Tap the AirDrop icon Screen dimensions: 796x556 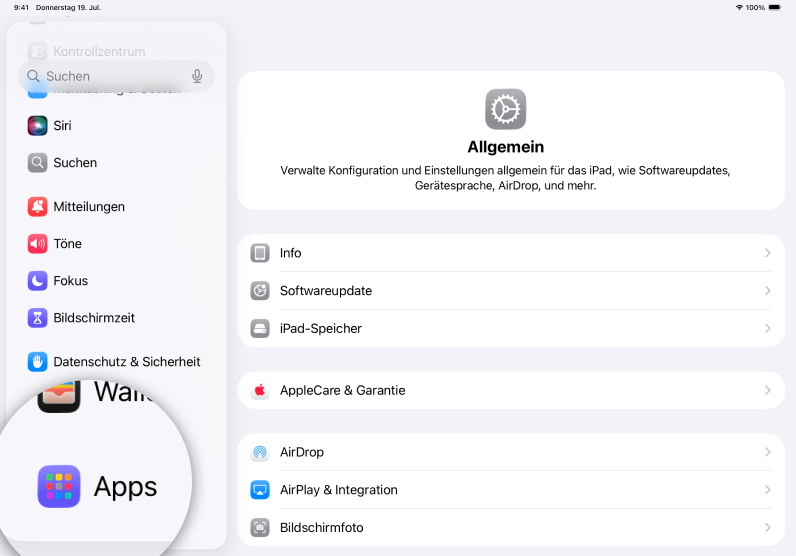(x=260, y=452)
